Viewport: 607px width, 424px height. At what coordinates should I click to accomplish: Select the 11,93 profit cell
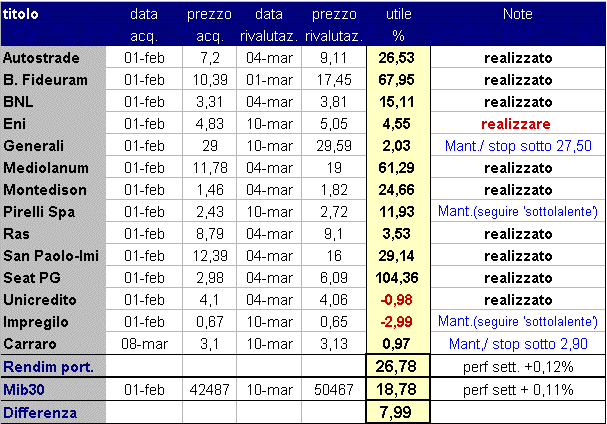(396, 212)
